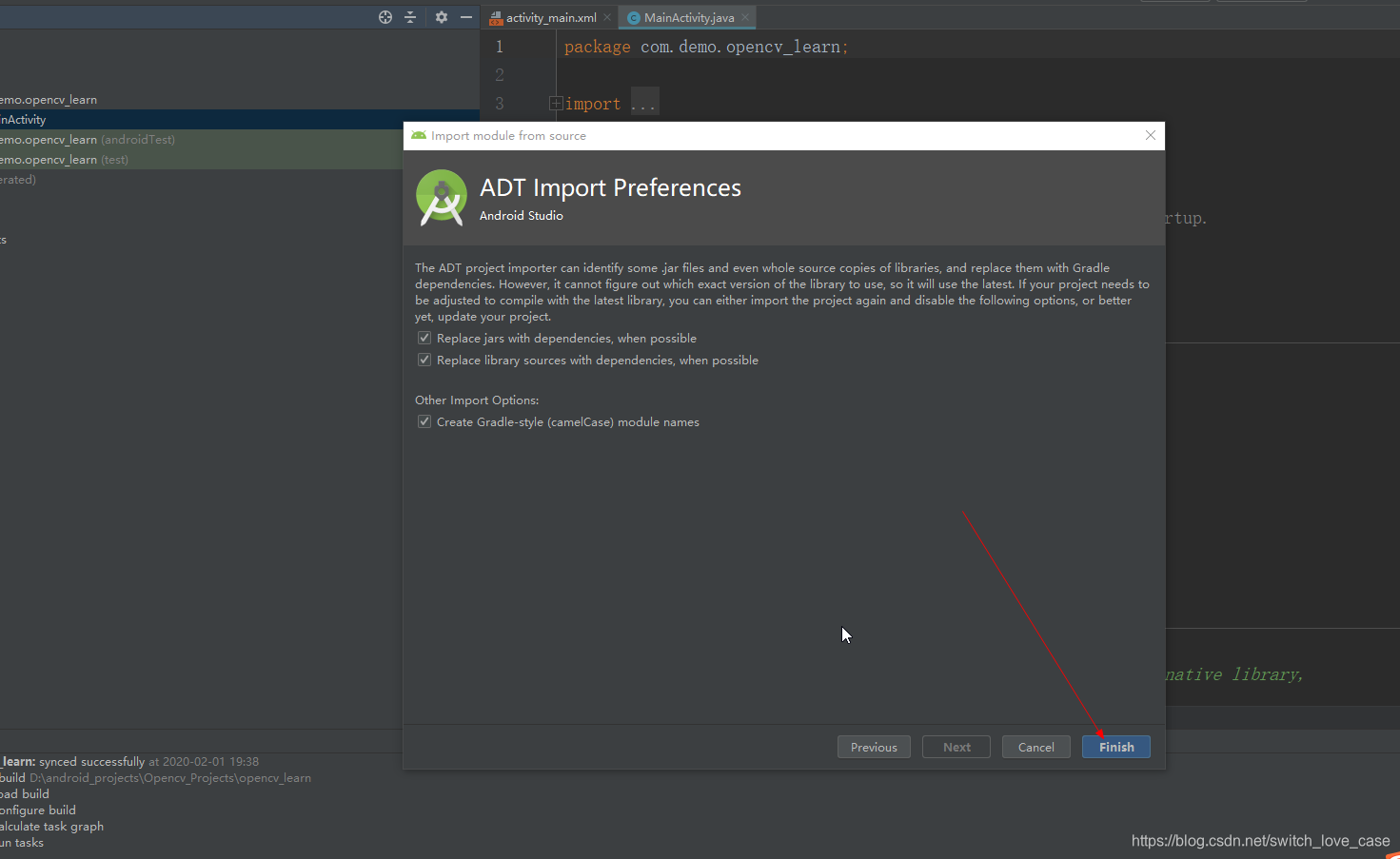This screenshot has height=859, width=1400.
Task: Switch to activity_main.xml tab
Action: point(550,17)
